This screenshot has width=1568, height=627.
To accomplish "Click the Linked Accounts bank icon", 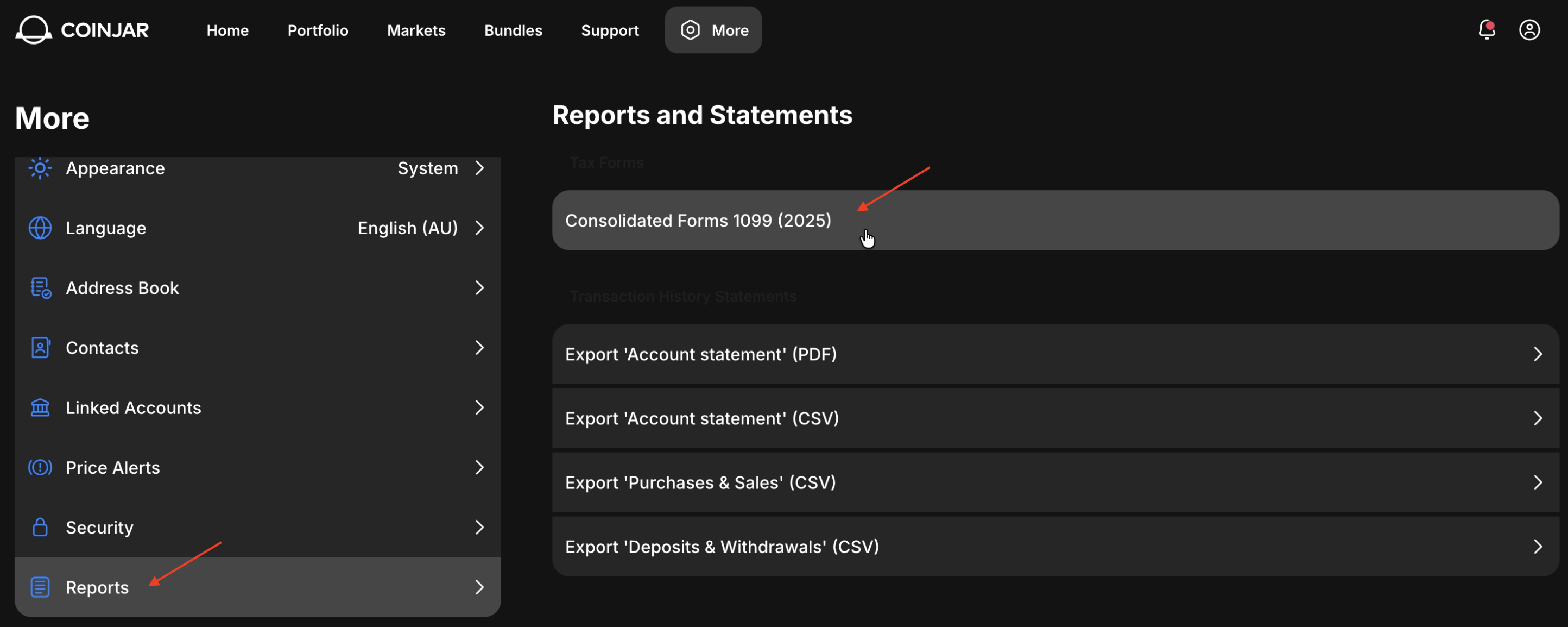I will [40, 407].
